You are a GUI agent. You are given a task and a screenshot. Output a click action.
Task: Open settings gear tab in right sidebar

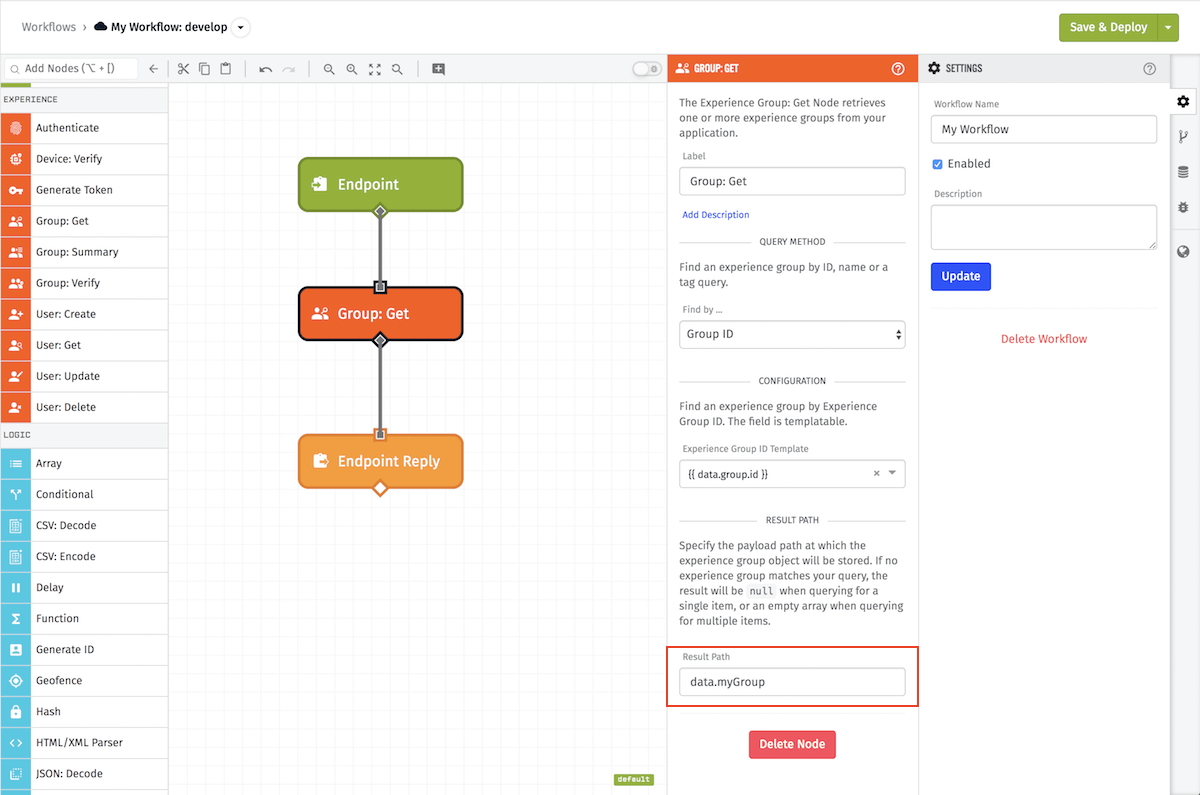click(1184, 102)
